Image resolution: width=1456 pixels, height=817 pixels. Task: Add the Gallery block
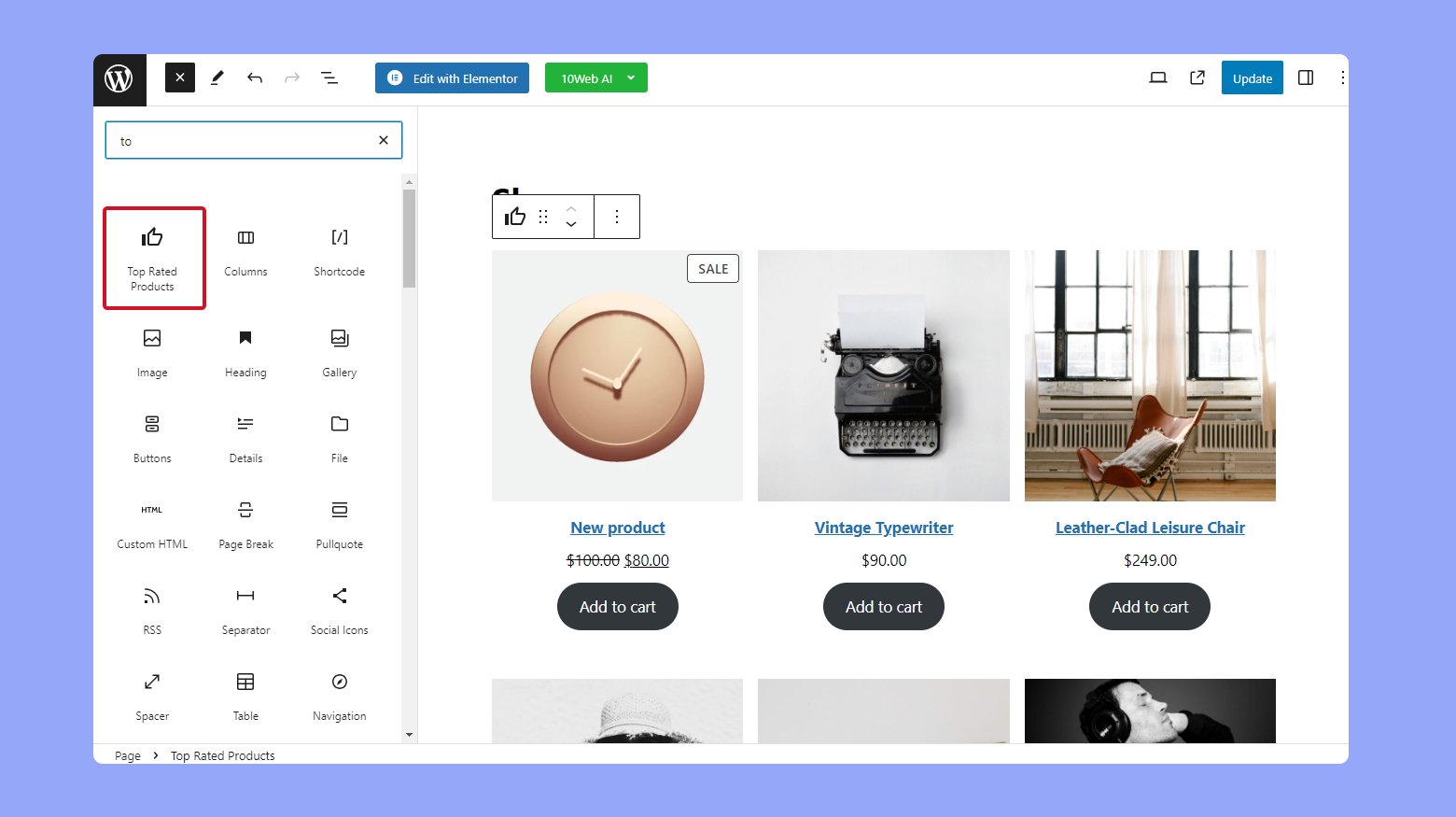click(340, 353)
